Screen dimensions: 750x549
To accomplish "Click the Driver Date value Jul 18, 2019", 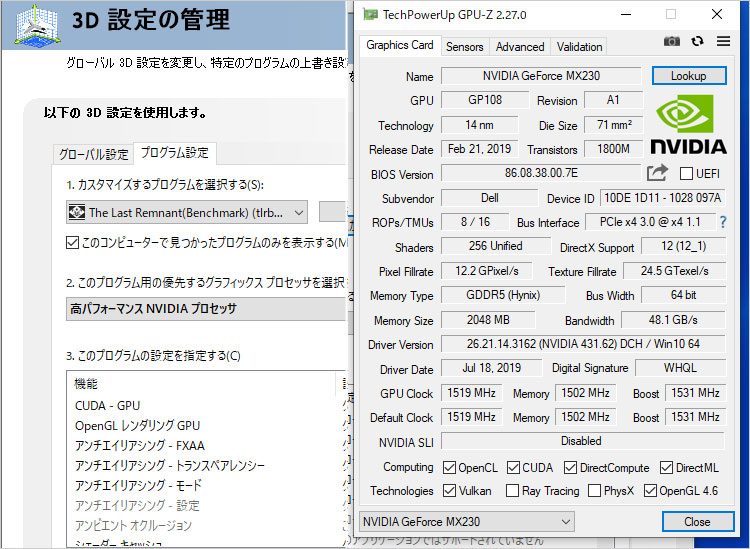I will coord(491,368).
